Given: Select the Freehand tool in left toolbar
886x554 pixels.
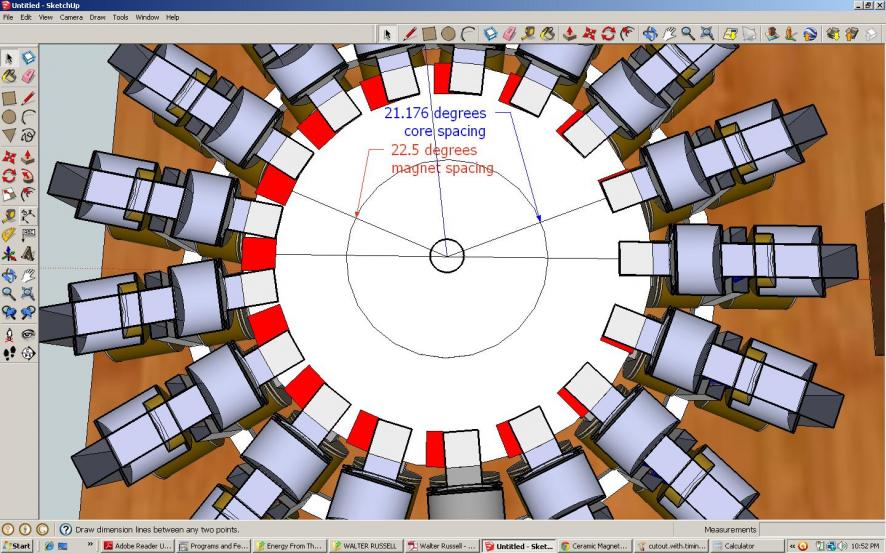Looking at the screenshot, I should click(x=28, y=135).
